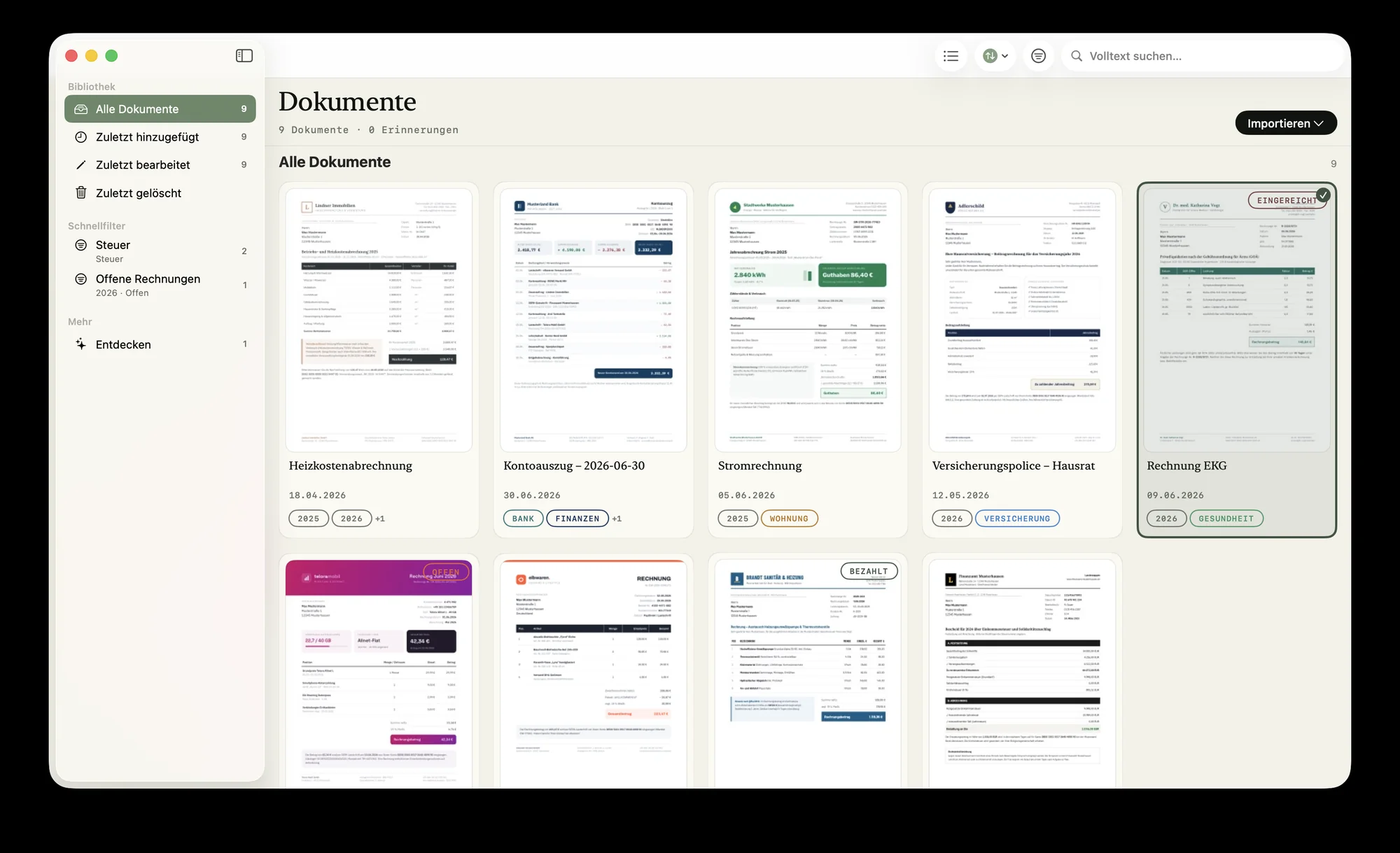Image resolution: width=1400 pixels, height=853 pixels.
Task: Click the green window zoom button
Action: (x=111, y=56)
